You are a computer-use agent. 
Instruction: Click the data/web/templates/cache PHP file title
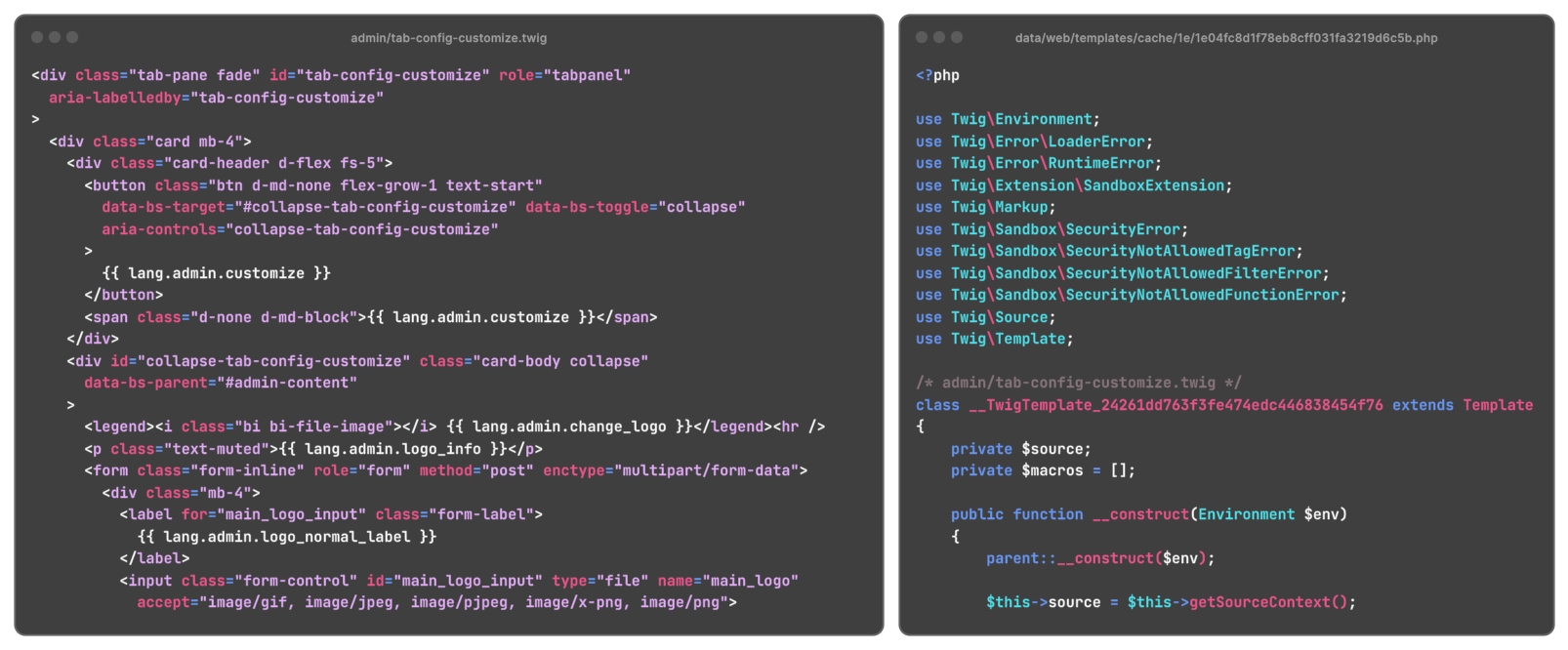1225,38
